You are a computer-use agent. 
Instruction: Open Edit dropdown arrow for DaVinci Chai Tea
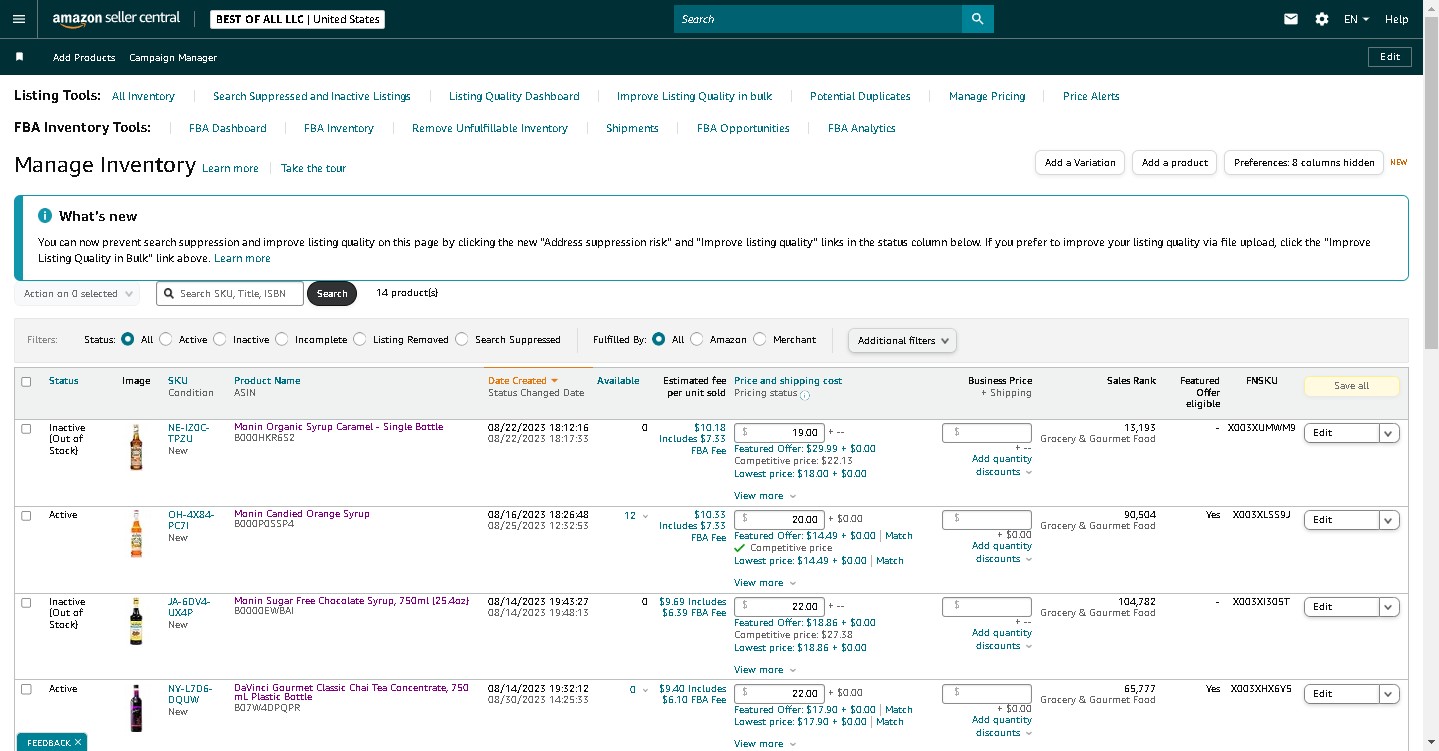tap(1389, 694)
